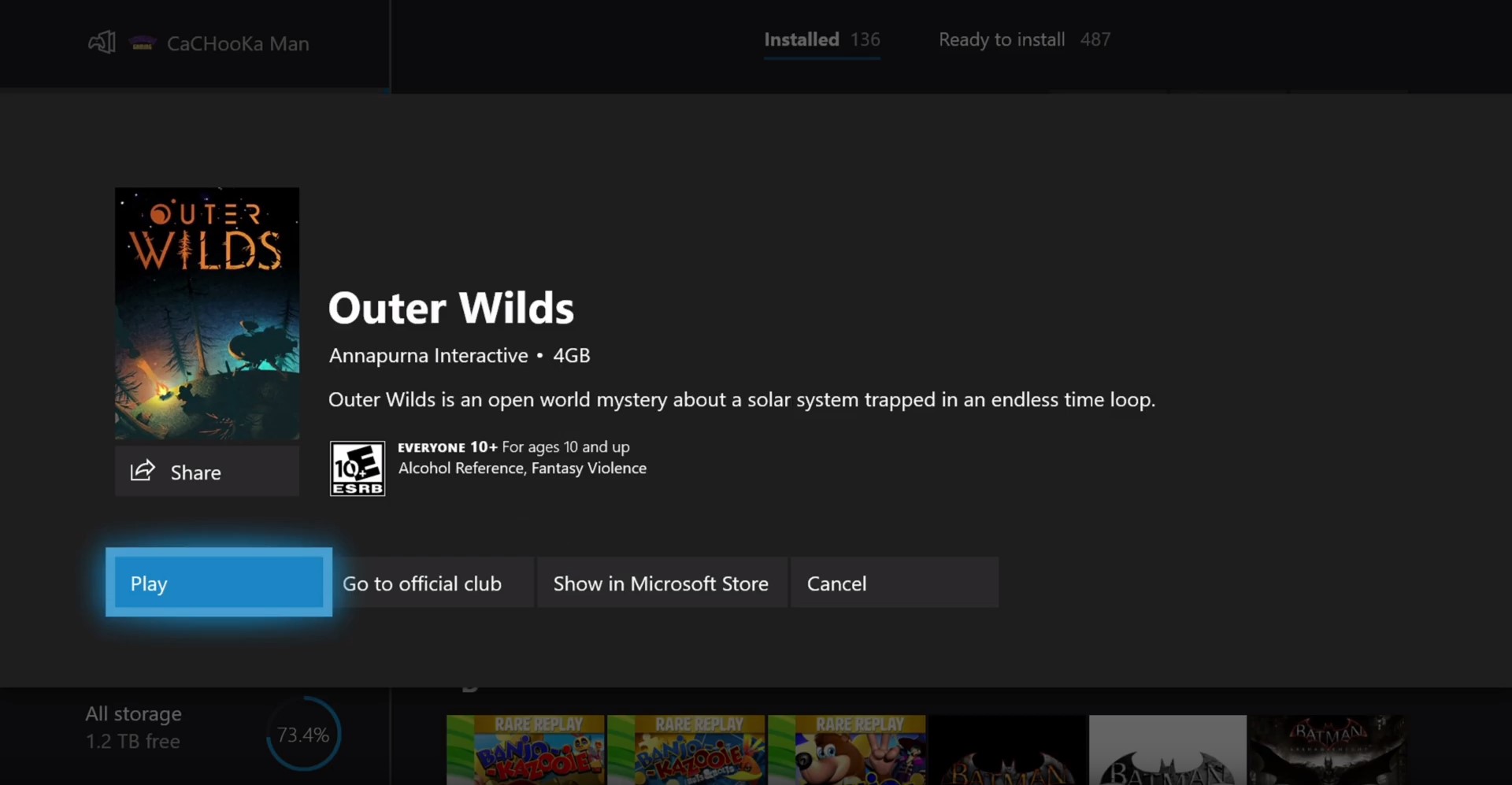Open the Batman Arkham Knight tile with title text
The height and width of the screenshot is (785, 1512).
pos(1329,750)
